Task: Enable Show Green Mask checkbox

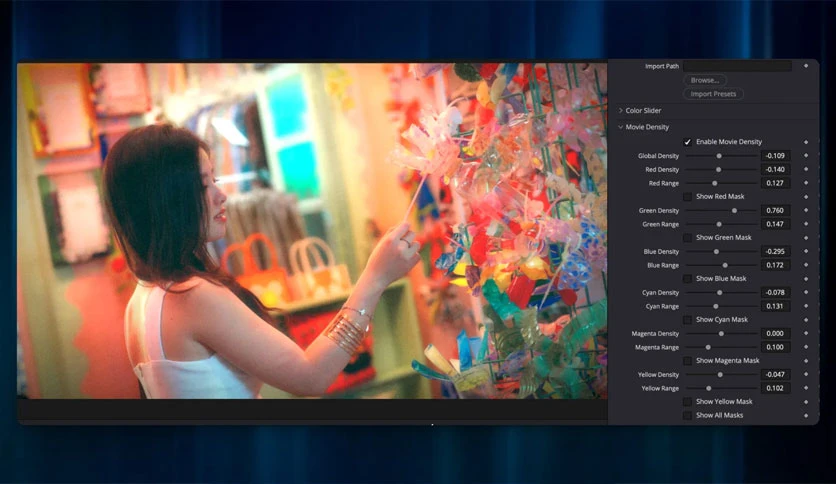Action: point(687,238)
